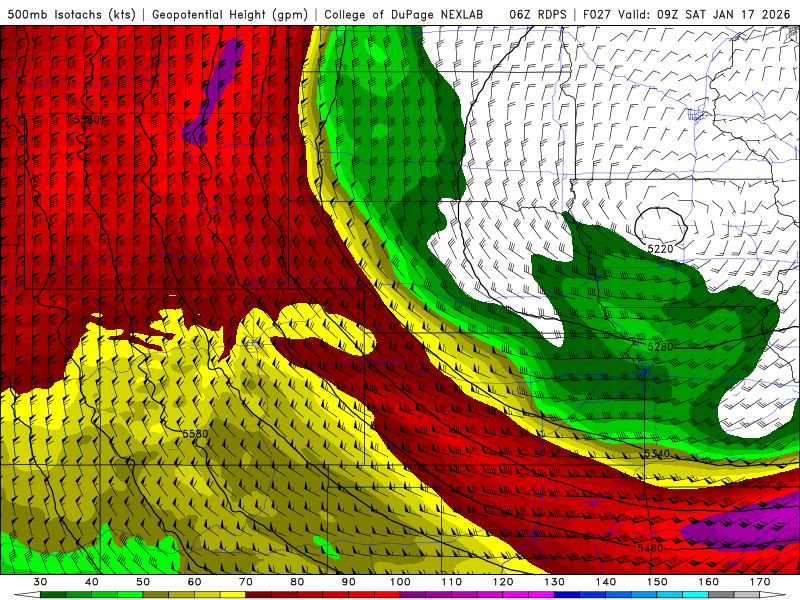This screenshot has width=800, height=600.
Task: Click the 5580 contour label in the red area
Action: (x=87, y=119)
